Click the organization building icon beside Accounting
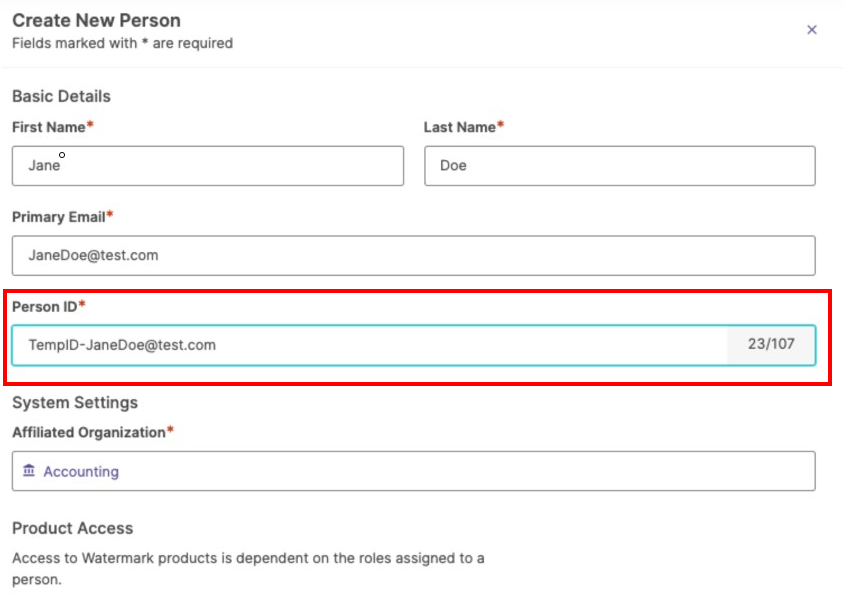This screenshot has width=843, height=605. pyautogui.click(x=29, y=471)
